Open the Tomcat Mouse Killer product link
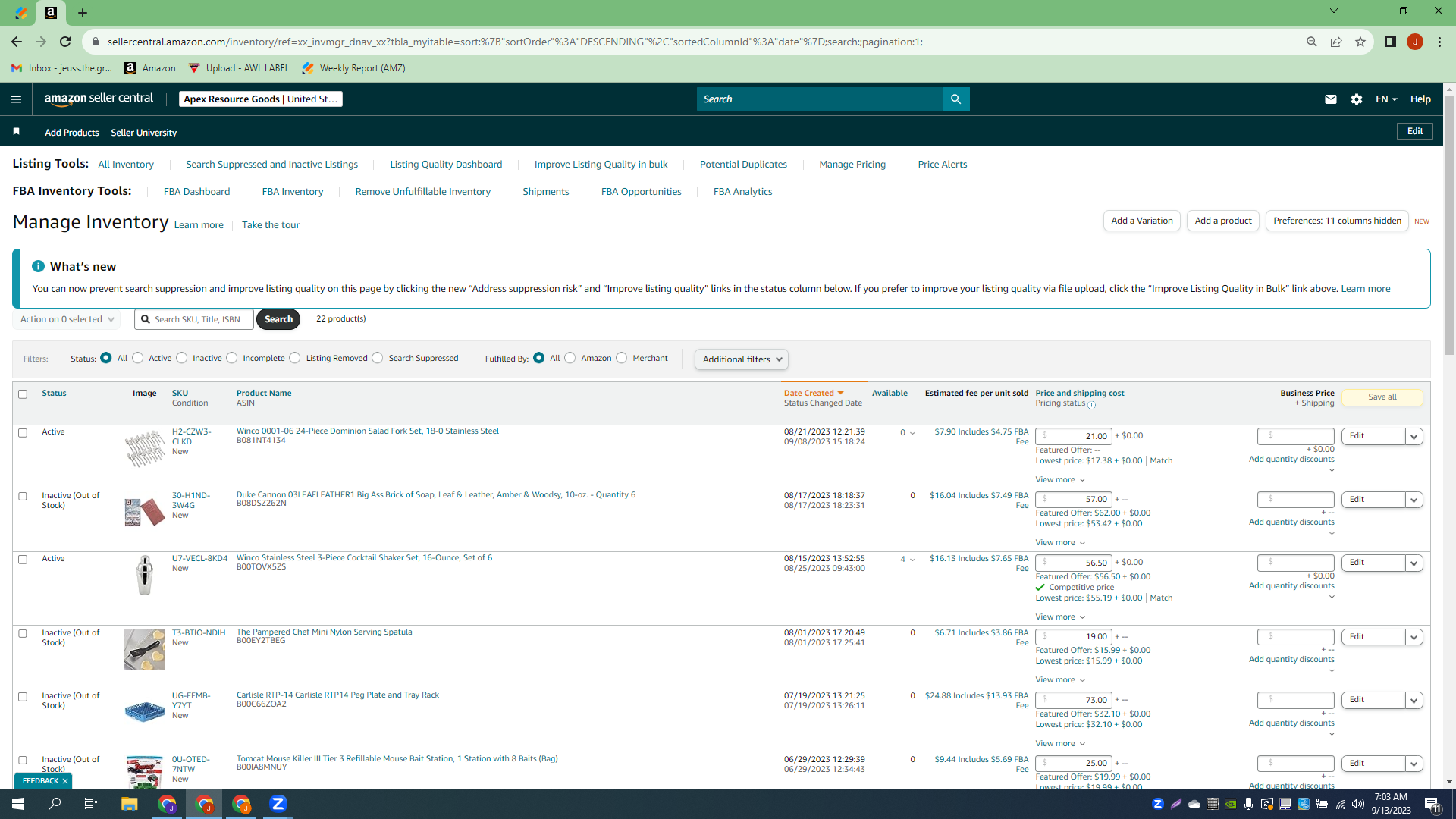 click(397, 758)
